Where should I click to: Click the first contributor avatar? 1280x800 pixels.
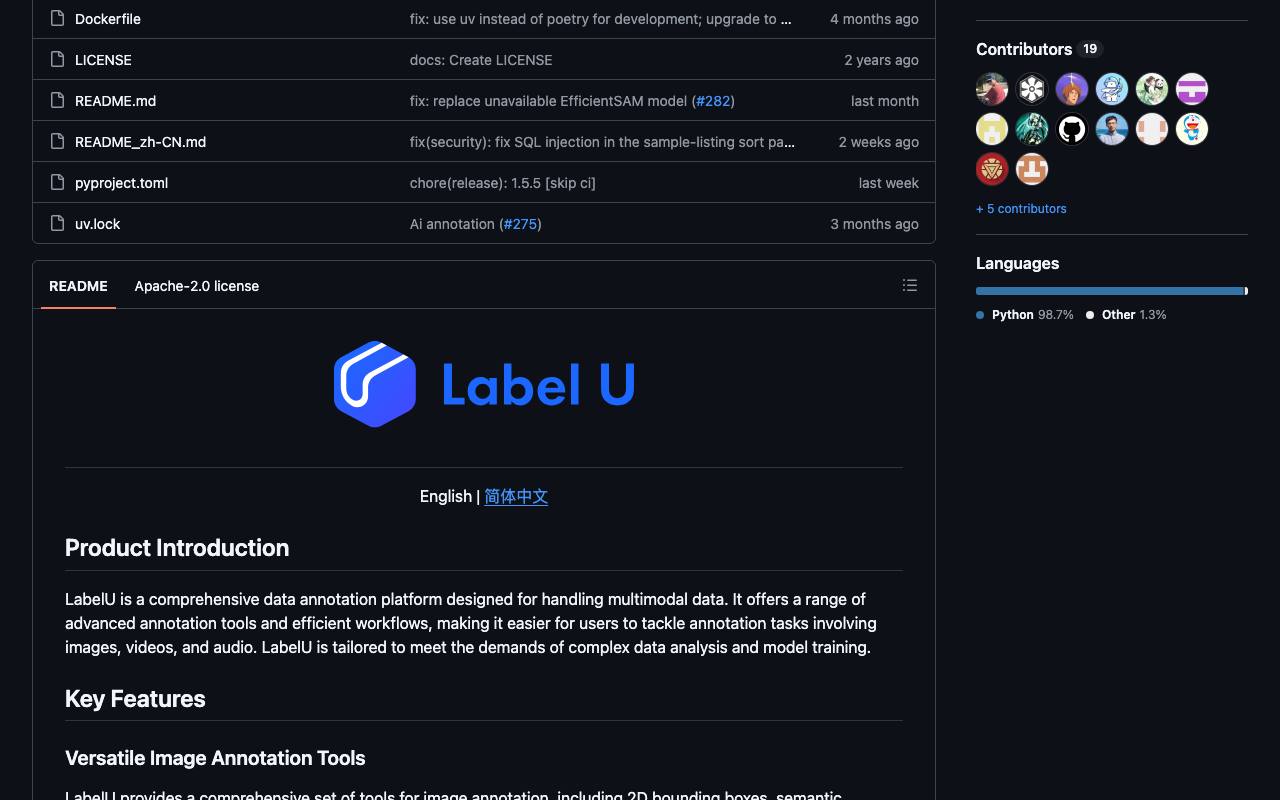point(992,89)
